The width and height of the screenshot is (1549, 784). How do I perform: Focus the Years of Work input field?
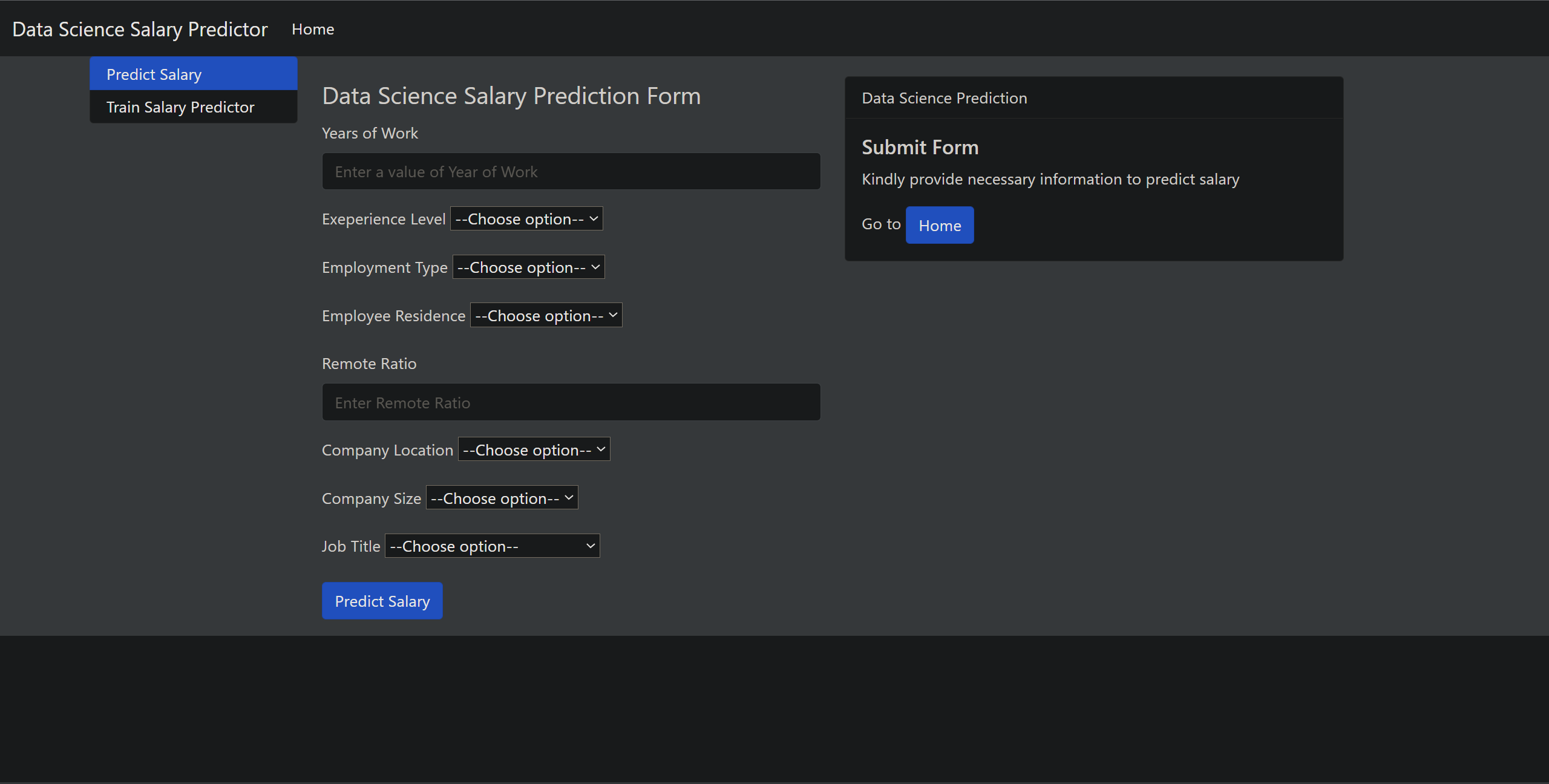tap(571, 171)
